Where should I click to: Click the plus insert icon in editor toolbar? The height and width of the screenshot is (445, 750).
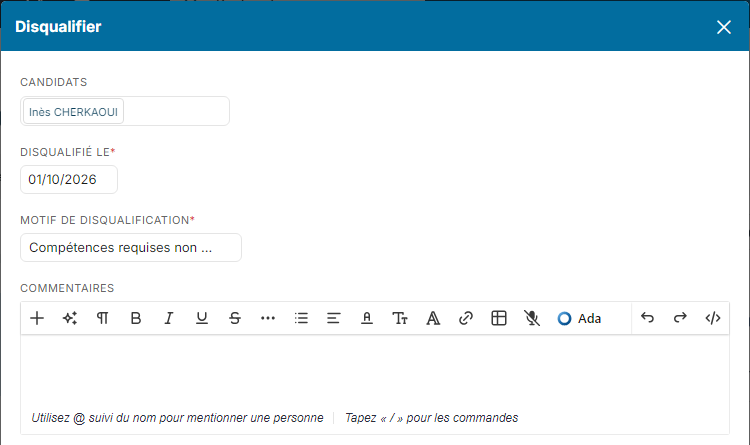click(37, 318)
